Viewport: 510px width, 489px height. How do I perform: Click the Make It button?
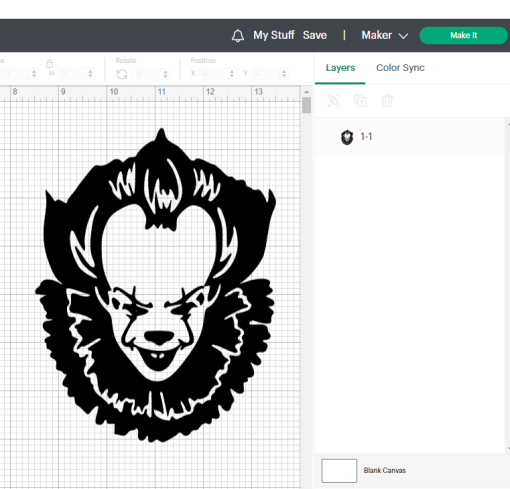click(463, 35)
